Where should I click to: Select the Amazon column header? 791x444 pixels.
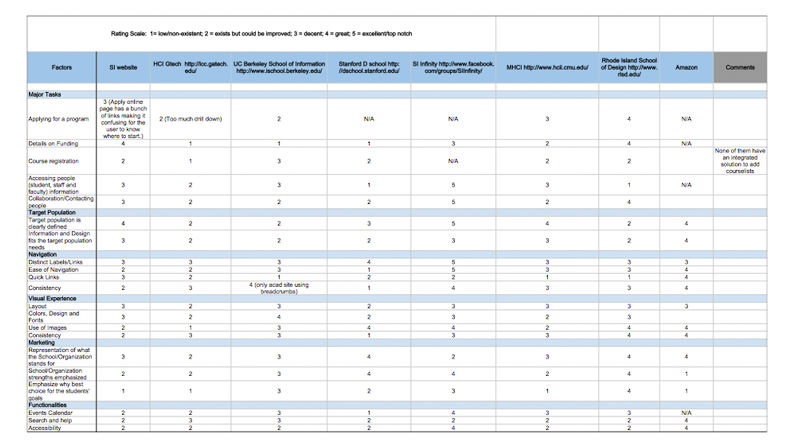(686, 67)
